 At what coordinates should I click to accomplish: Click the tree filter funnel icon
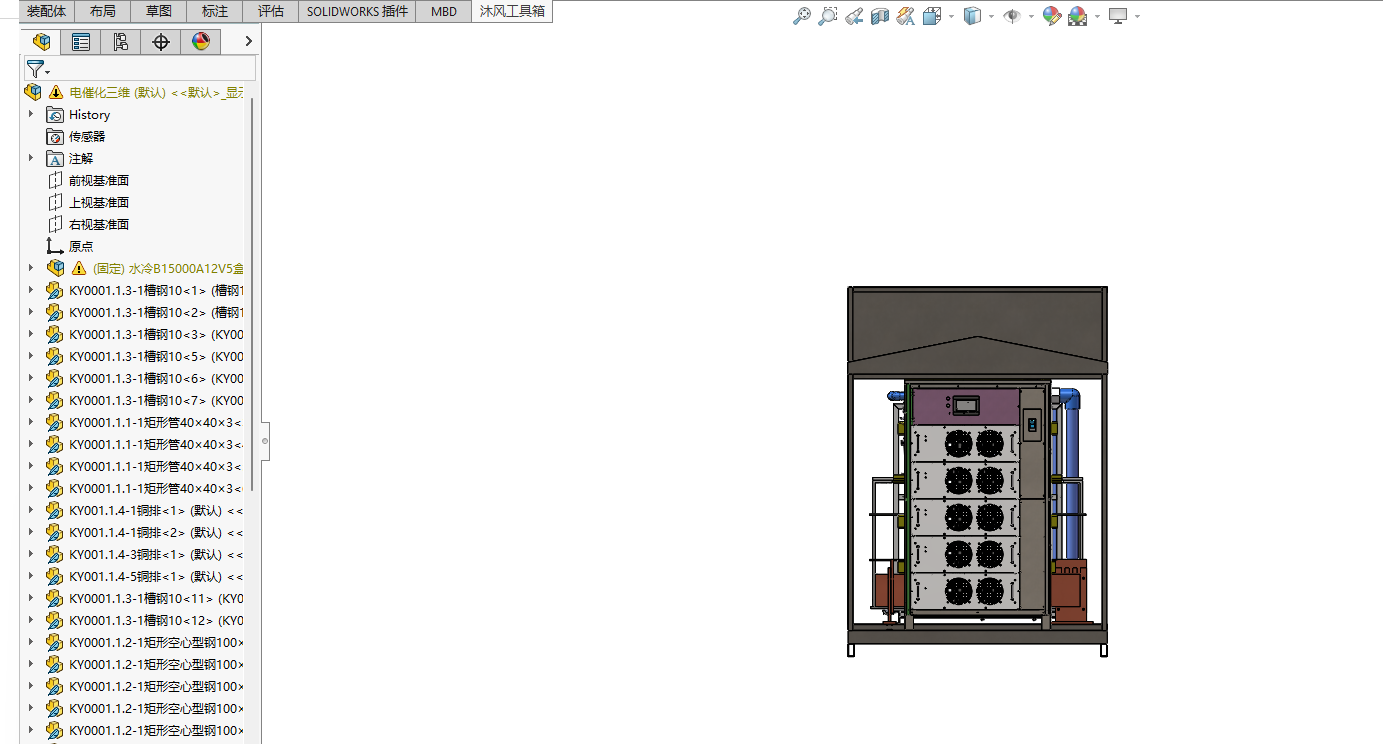pos(37,68)
